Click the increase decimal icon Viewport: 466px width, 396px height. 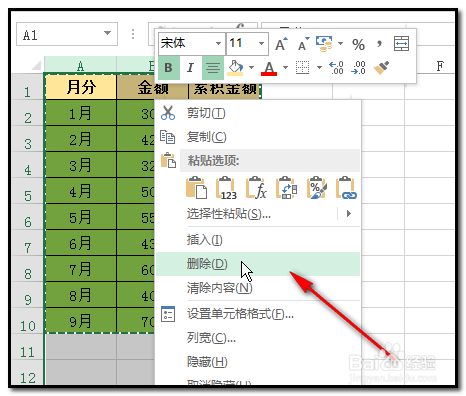pyautogui.click(x=336, y=68)
